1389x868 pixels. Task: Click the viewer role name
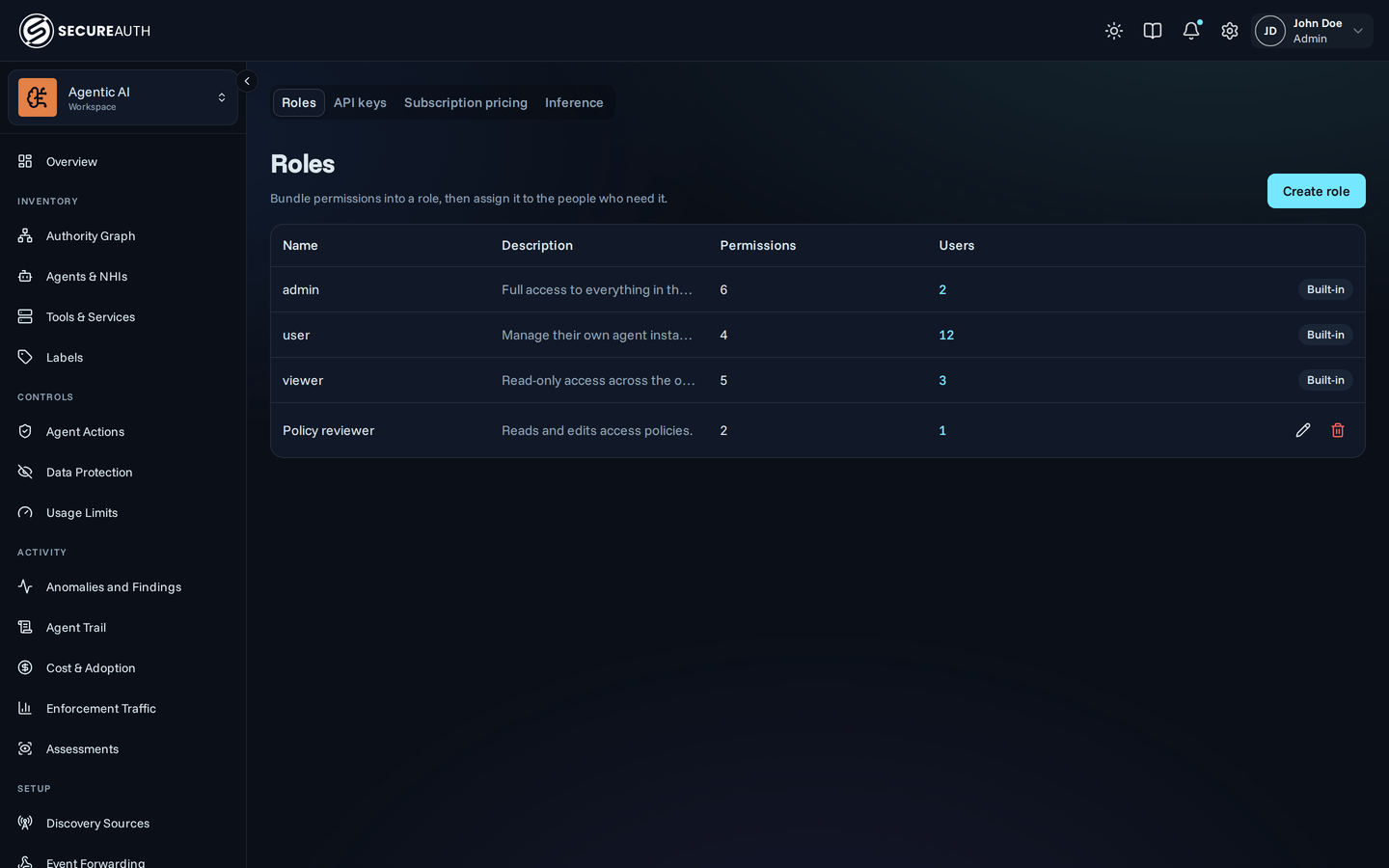(303, 380)
